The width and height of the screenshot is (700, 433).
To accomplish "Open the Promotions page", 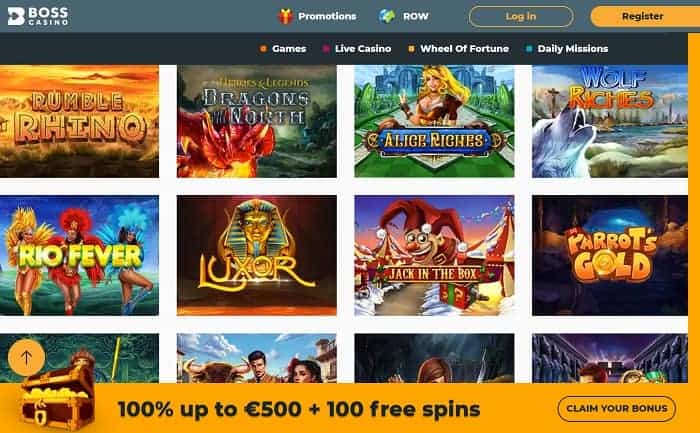I will [327, 17].
